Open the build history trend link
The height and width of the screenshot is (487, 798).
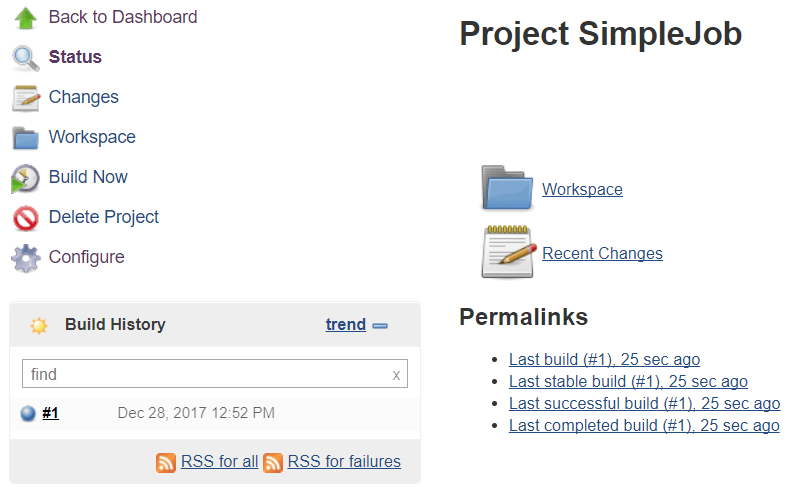346,325
